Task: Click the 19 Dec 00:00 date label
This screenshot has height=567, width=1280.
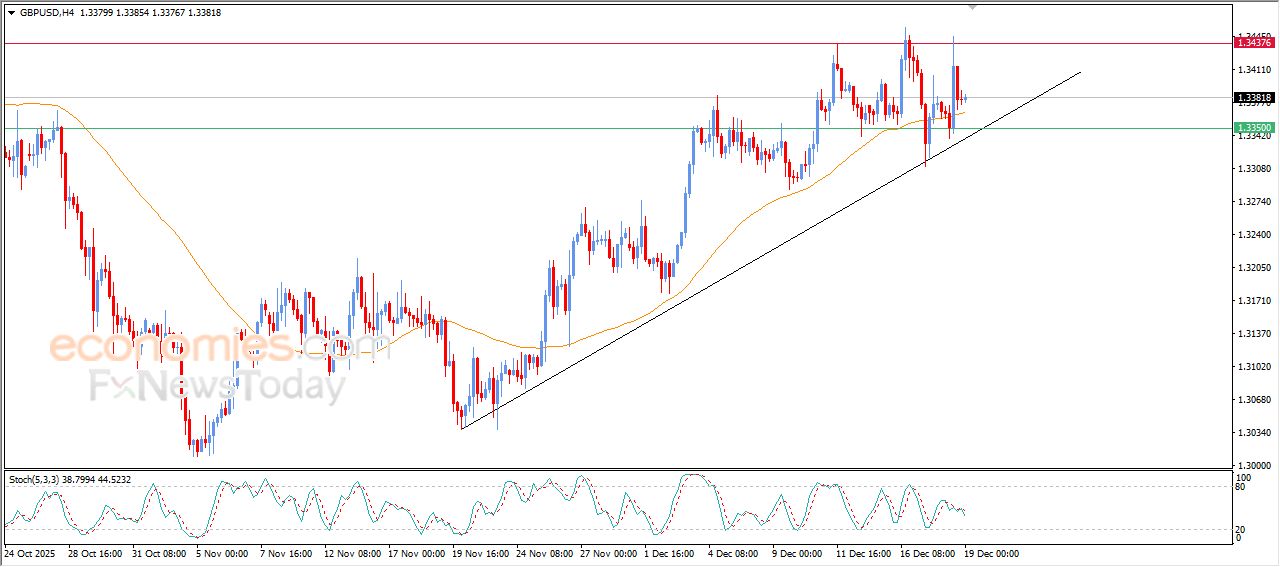Action: click(x=992, y=553)
